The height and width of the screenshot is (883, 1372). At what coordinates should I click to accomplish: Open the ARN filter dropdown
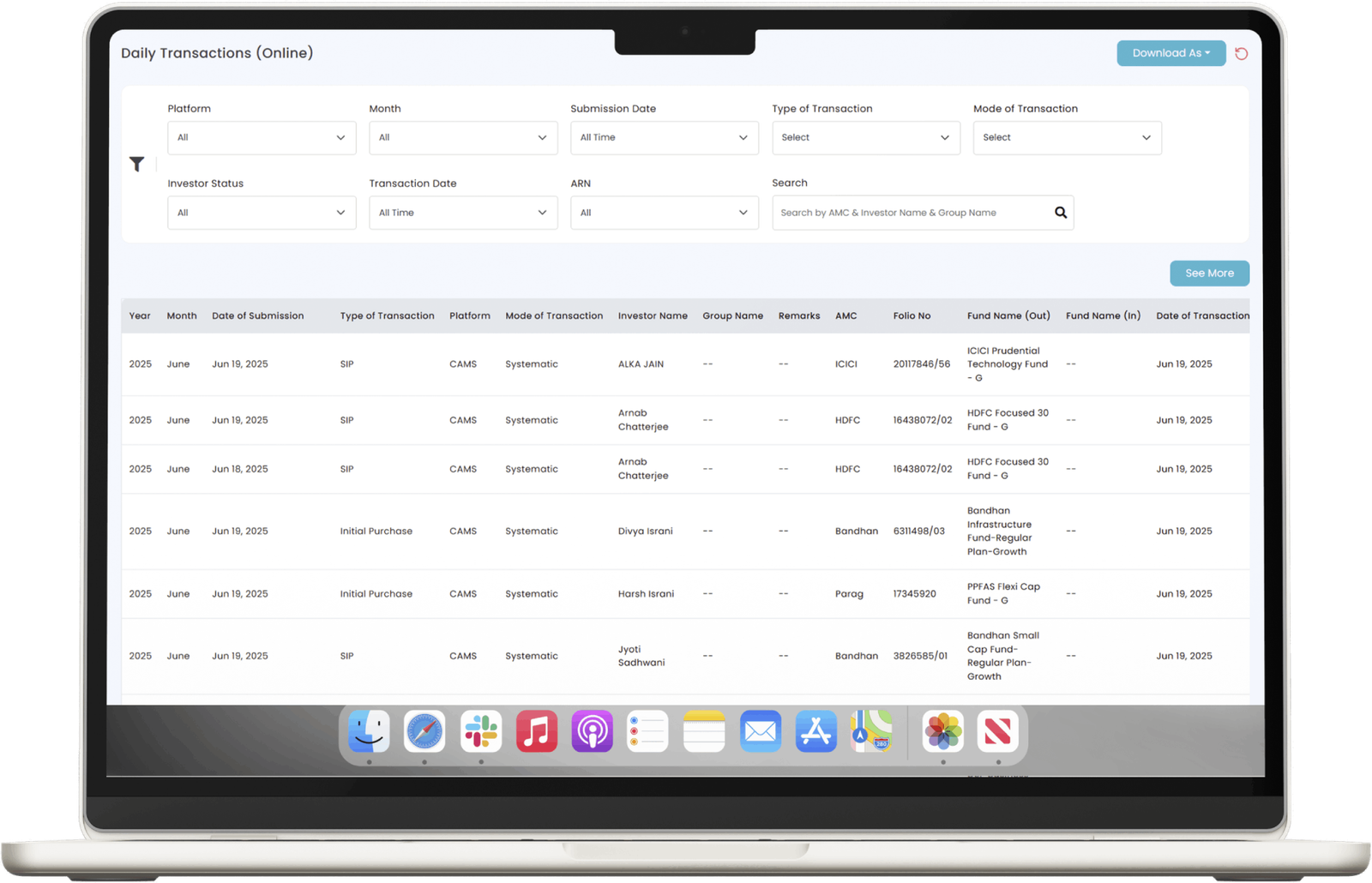[664, 213]
